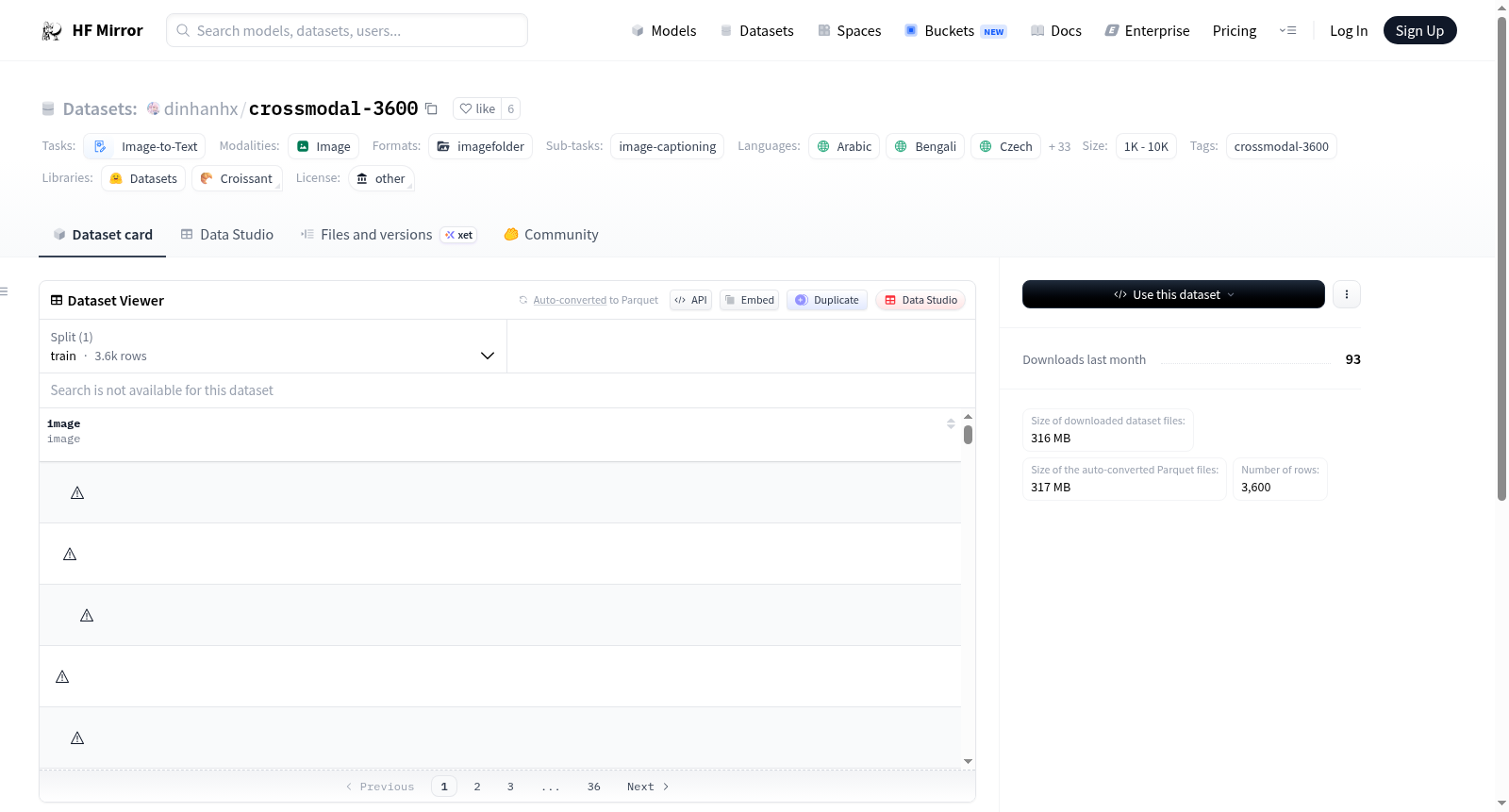Click the dinhanhx author link
Viewport: 1509px width, 812px height.
pyautogui.click(x=201, y=108)
